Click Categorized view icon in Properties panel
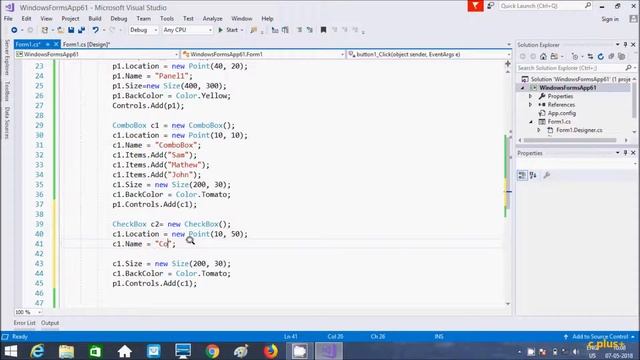 522,175
